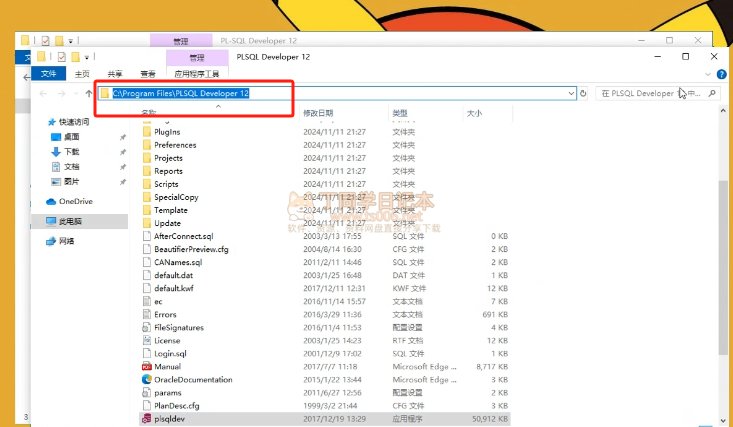Viewport: 733px width, 427px height.
Task: Click the new folder quick access icon
Action: (75, 57)
